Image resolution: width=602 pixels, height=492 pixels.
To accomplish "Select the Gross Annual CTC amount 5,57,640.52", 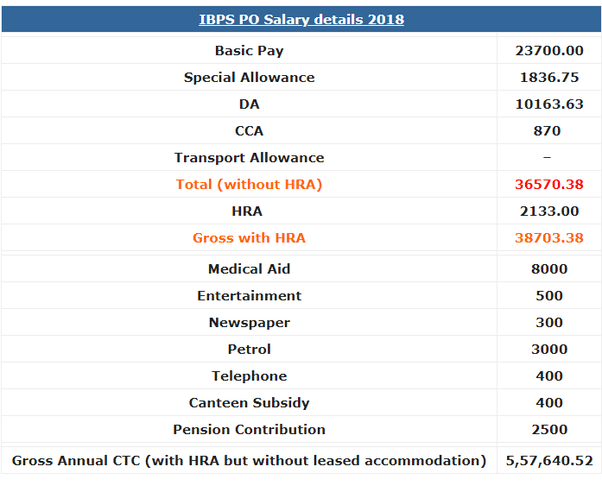I will (x=547, y=461).
